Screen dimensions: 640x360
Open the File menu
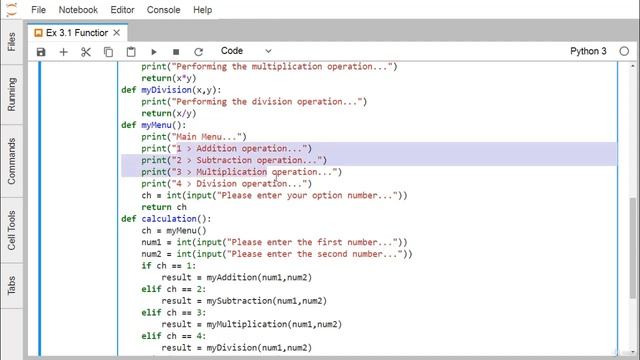[38, 10]
